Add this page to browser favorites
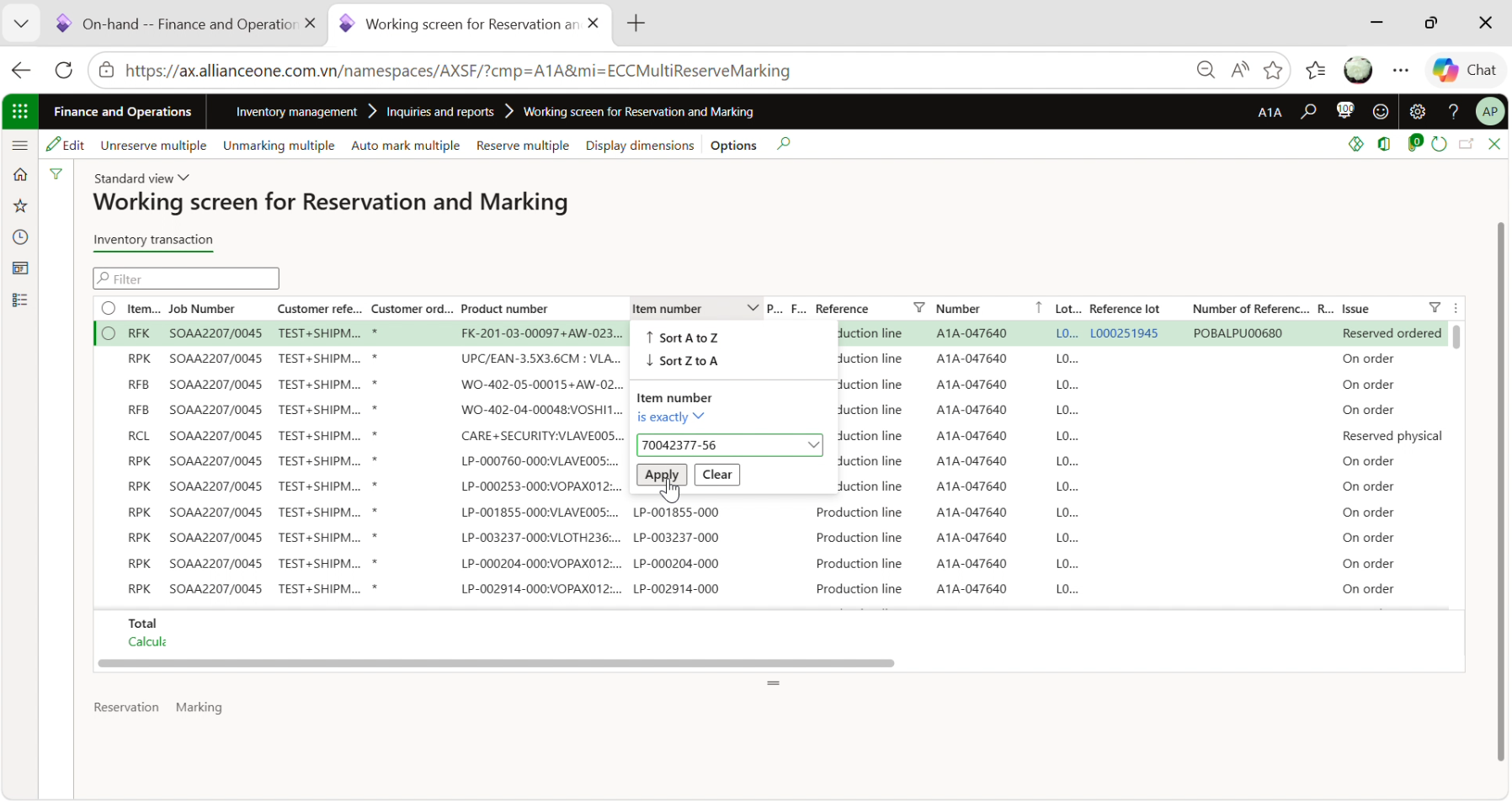Screen dimensions: 1512x802 (1273, 70)
